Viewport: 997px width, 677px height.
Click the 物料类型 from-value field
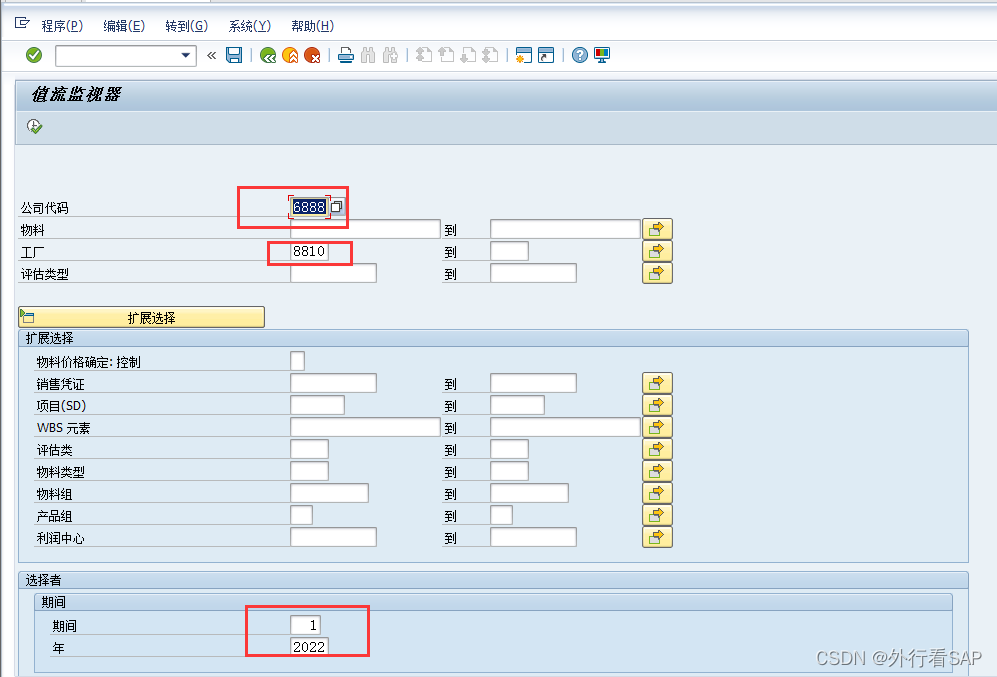(x=310, y=471)
